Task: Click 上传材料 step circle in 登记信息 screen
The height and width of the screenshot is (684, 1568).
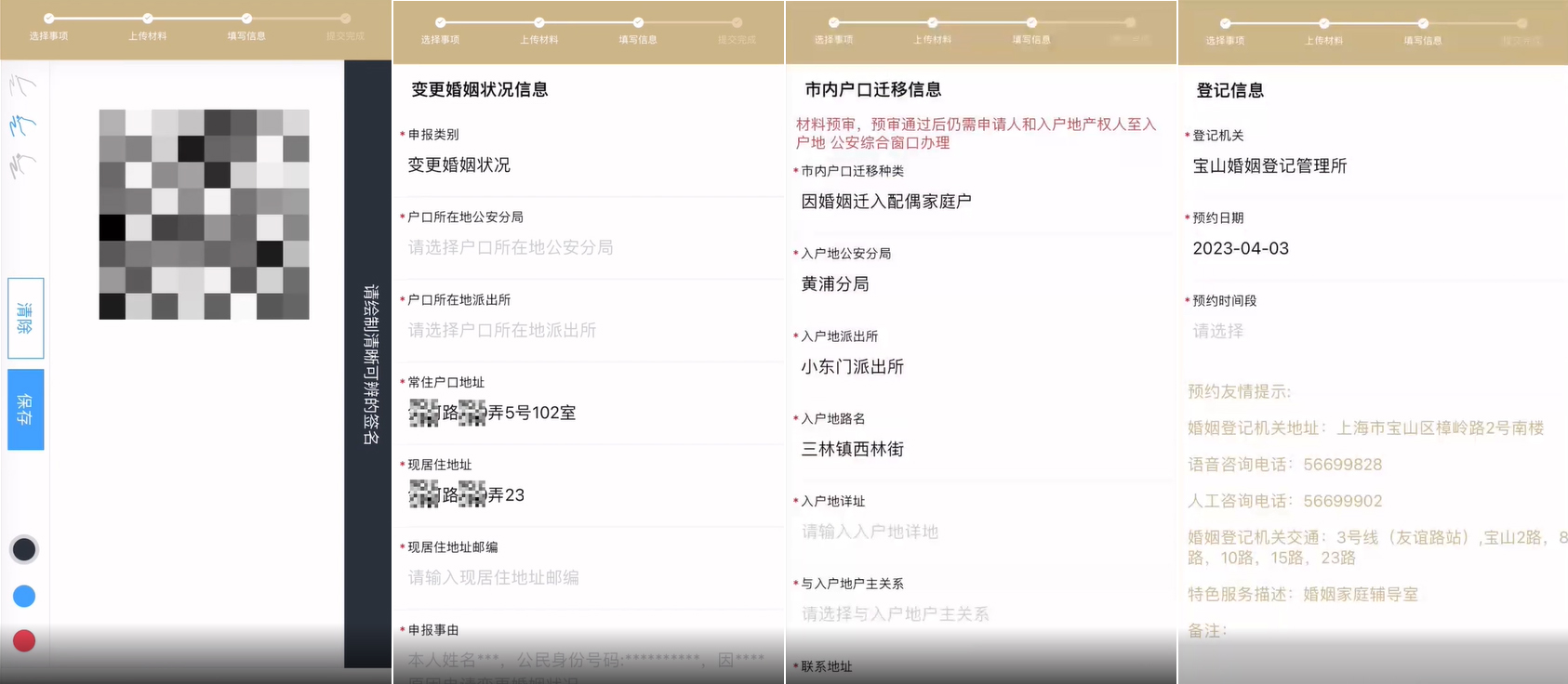Action: [1323, 23]
